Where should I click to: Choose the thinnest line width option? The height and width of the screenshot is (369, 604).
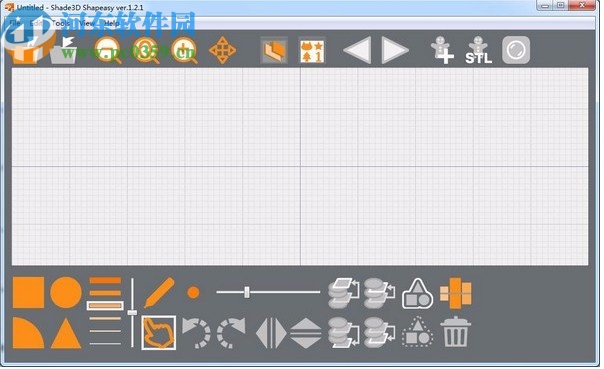[105, 343]
